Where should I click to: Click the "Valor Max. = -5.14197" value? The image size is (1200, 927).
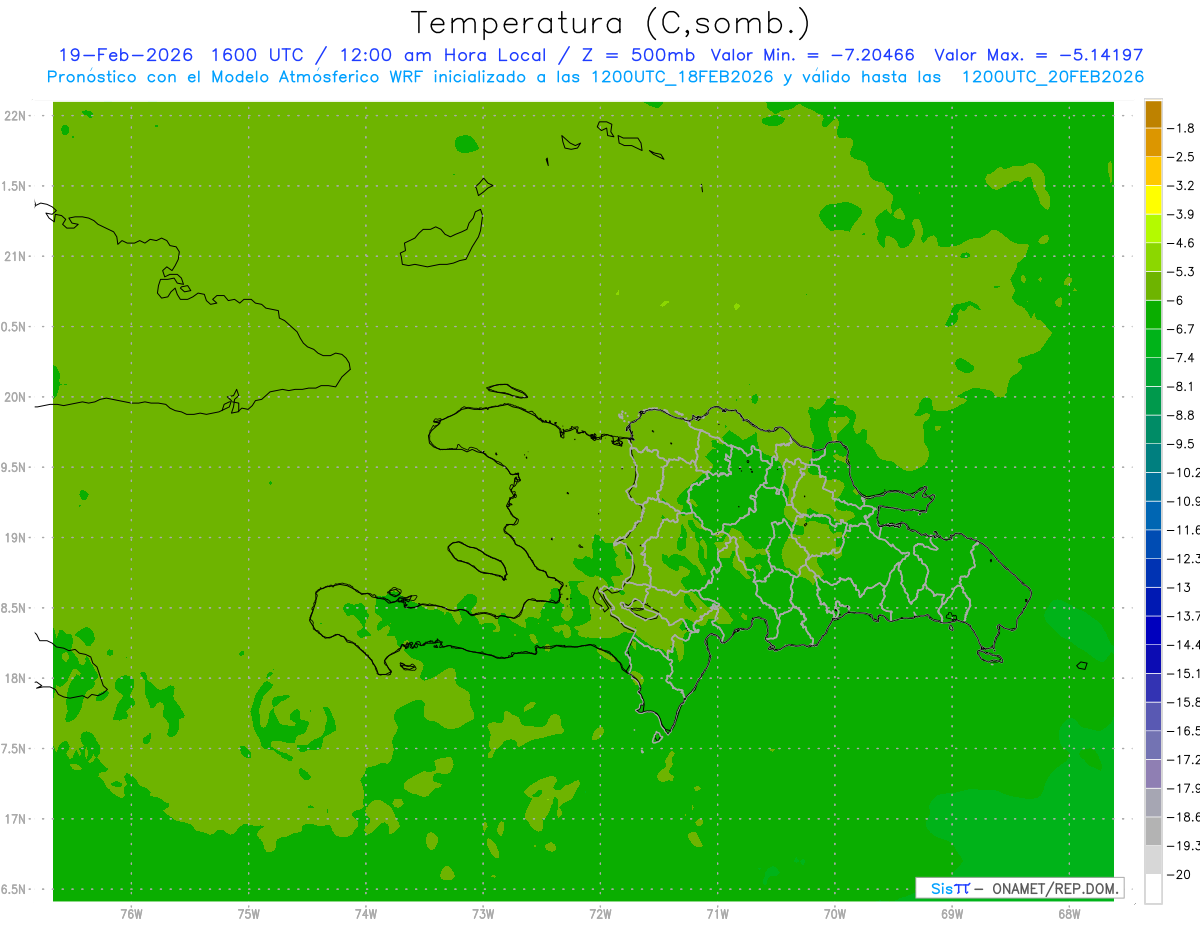(x=1038, y=55)
